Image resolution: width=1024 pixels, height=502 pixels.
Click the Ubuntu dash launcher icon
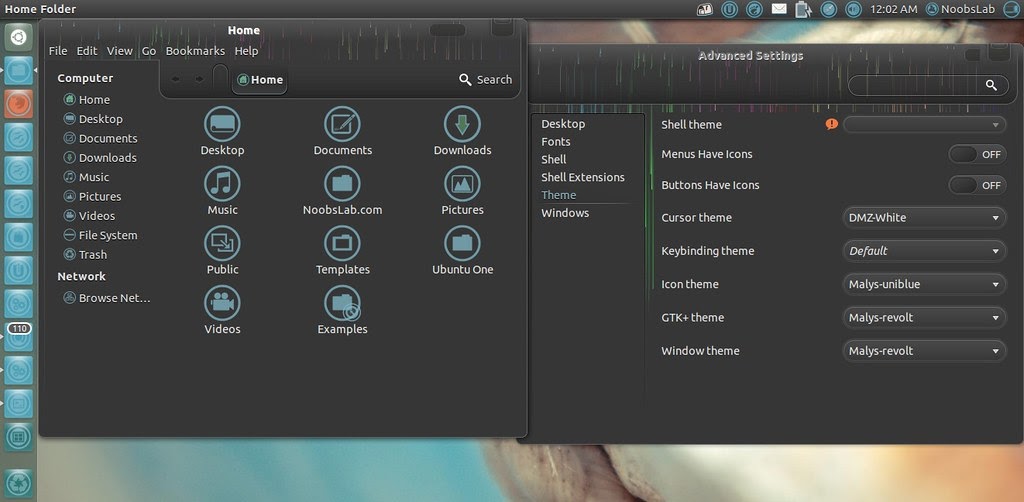point(19,37)
